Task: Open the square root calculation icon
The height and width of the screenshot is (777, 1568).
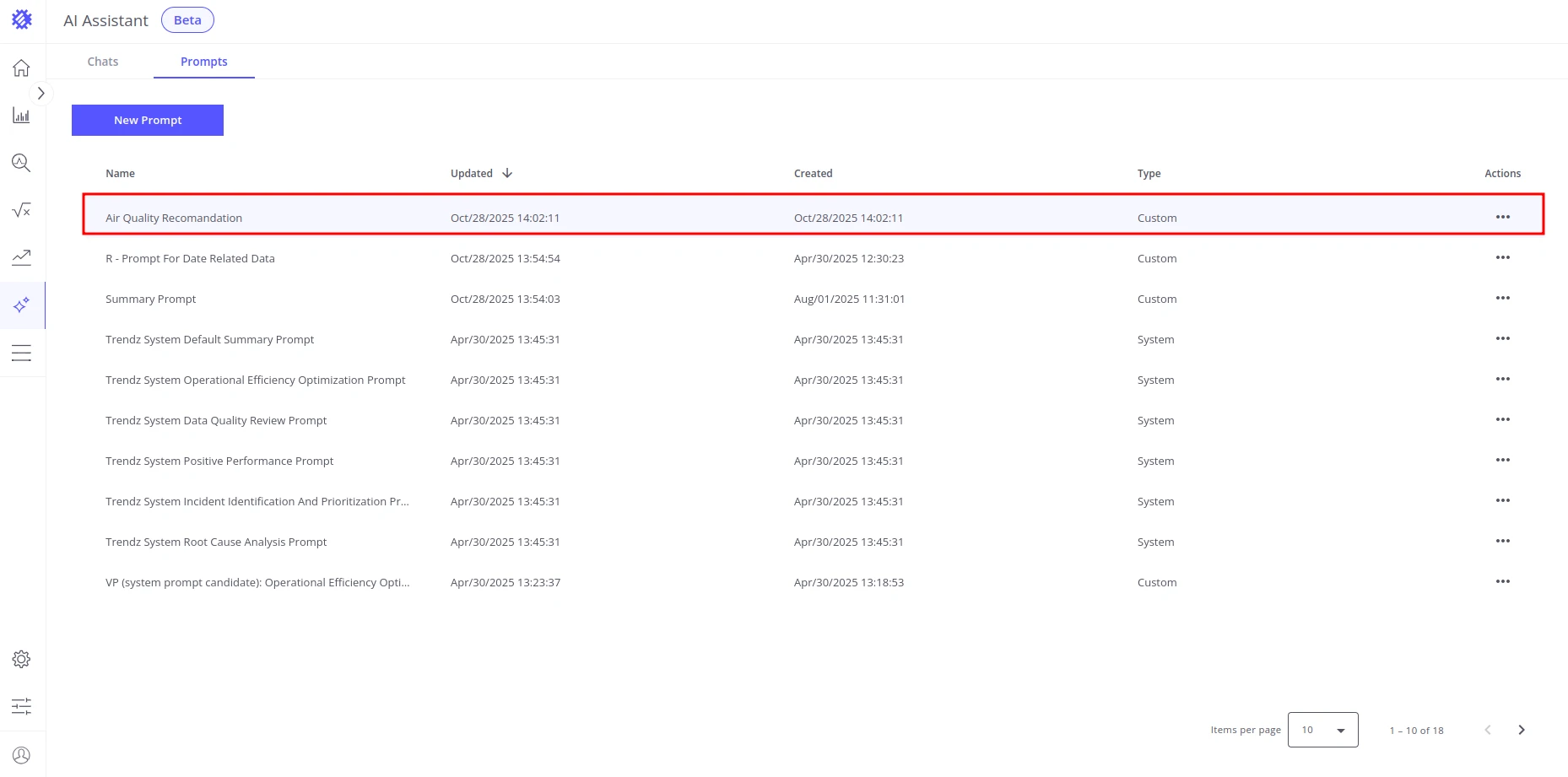Action: pos(21,210)
